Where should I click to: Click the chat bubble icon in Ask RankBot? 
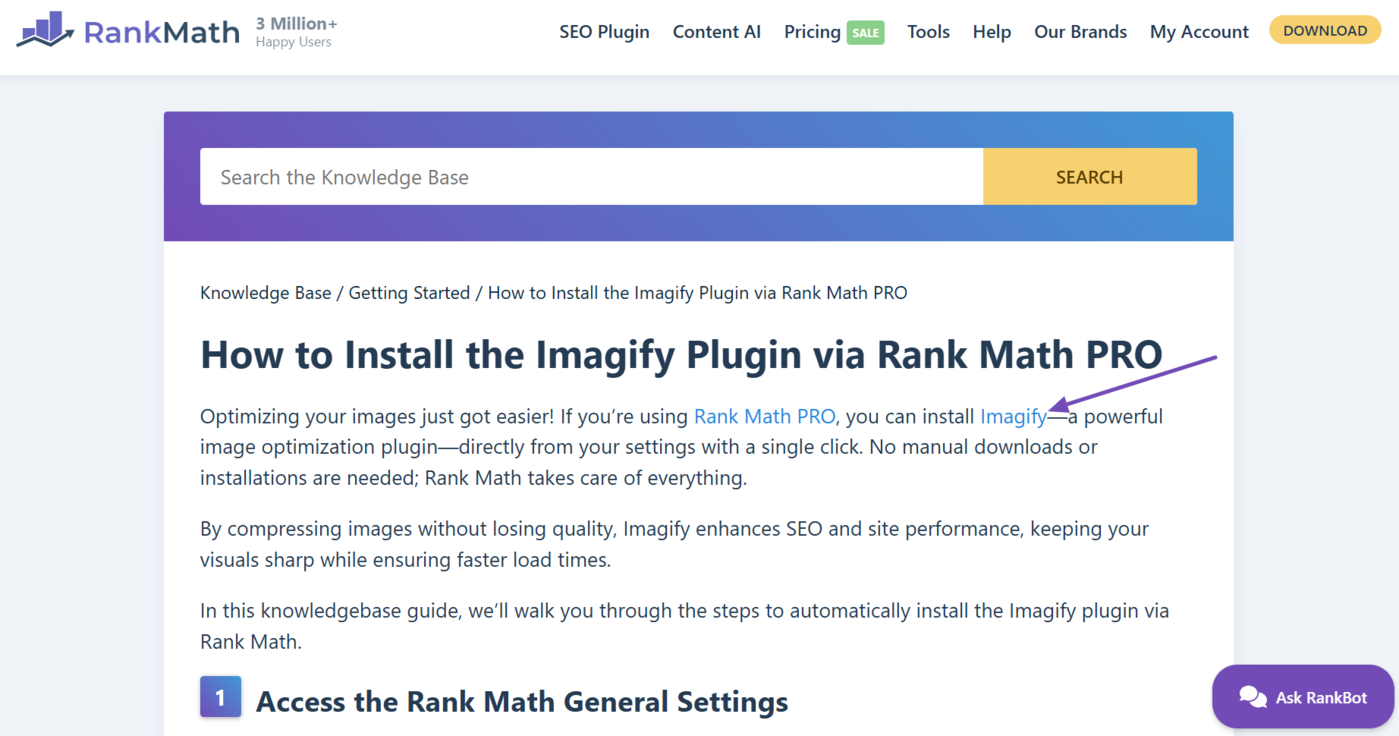(1252, 698)
